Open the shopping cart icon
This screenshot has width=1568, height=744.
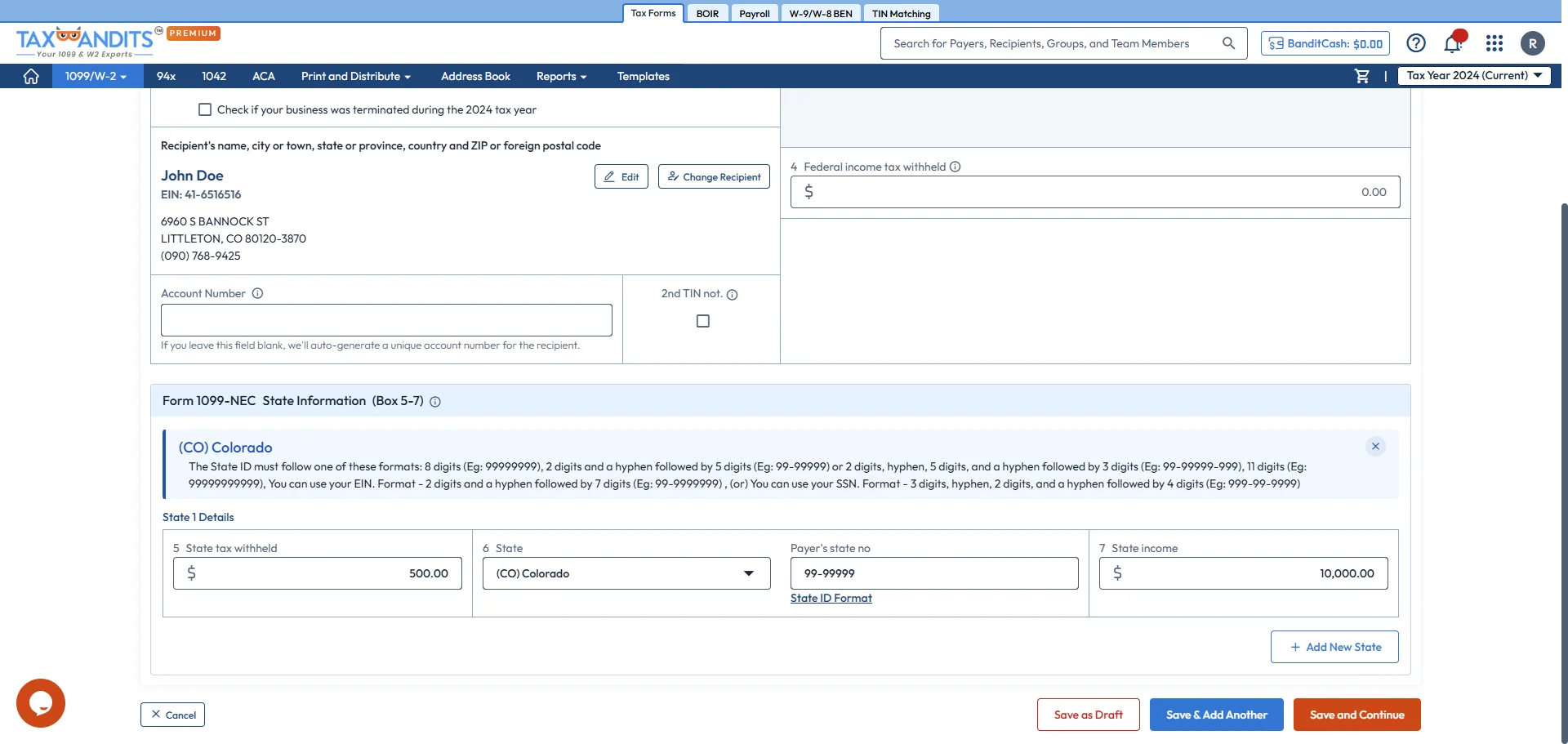tap(1362, 76)
